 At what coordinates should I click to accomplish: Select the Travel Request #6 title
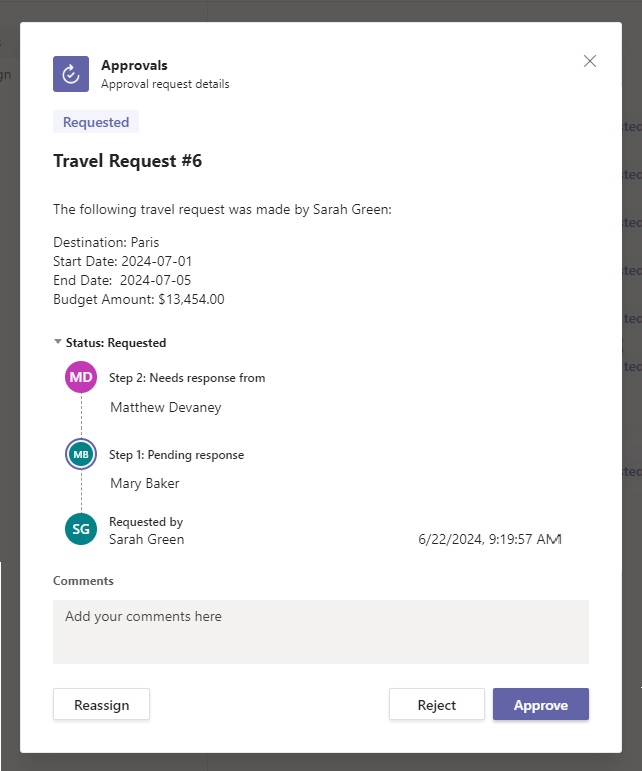pos(127,161)
